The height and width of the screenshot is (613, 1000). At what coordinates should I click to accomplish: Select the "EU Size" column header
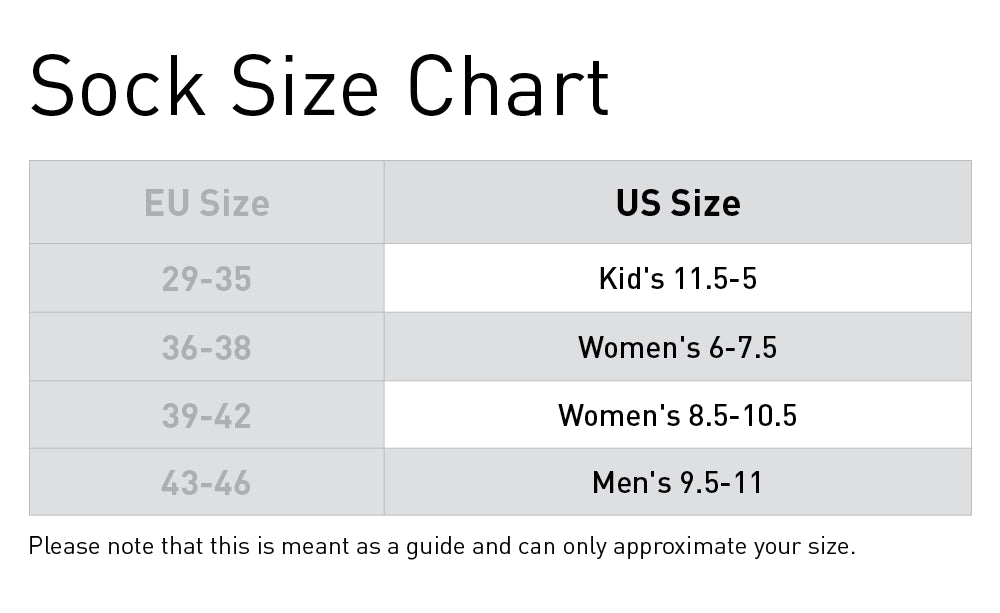(x=207, y=203)
